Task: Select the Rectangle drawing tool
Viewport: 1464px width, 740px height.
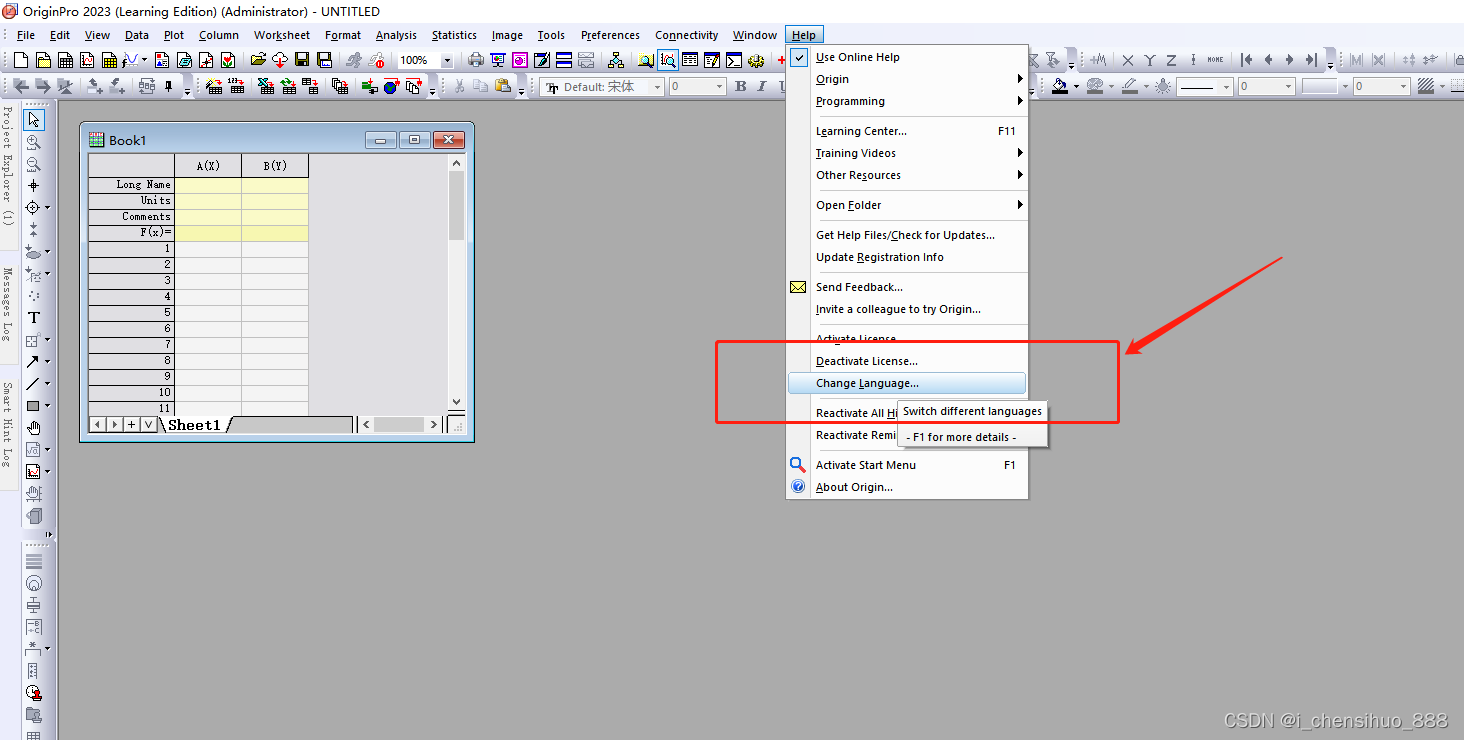Action: click(x=33, y=406)
